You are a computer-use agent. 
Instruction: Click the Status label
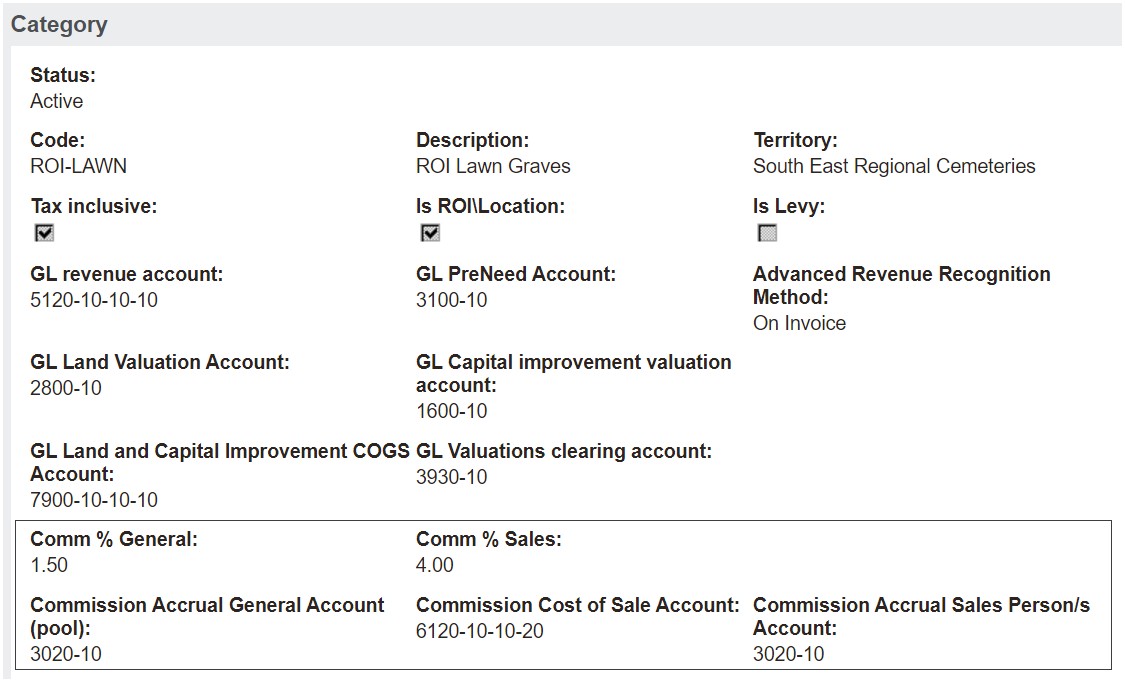pyautogui.click(x=63, y=75)
